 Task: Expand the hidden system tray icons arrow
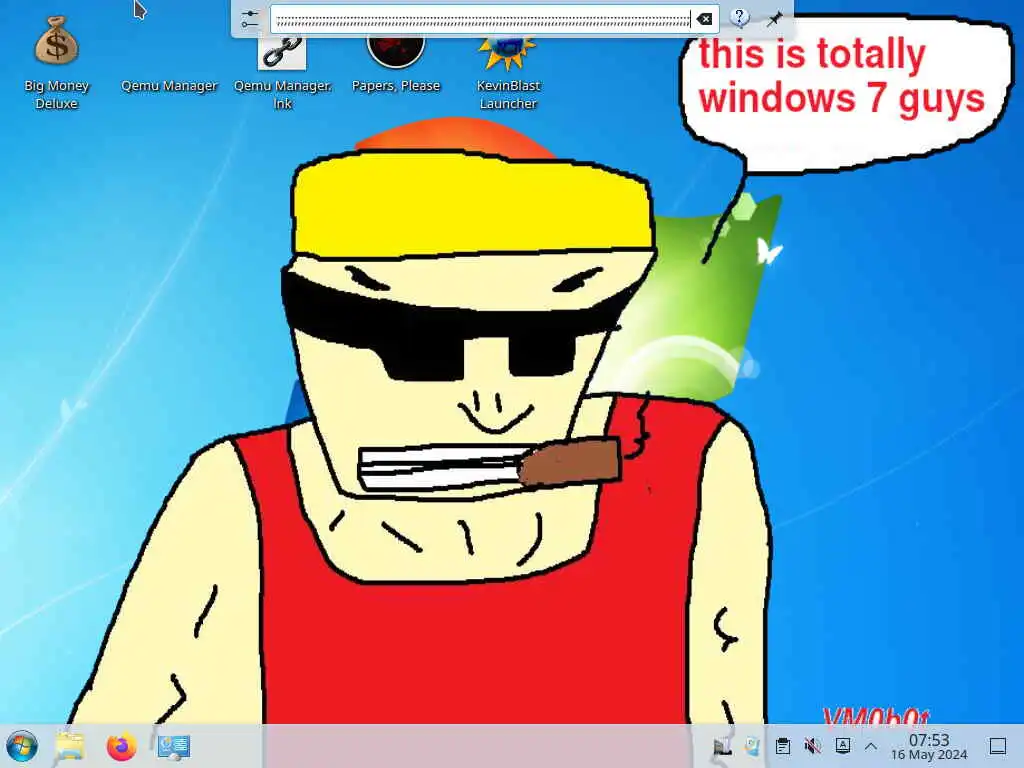coord(871,746)
